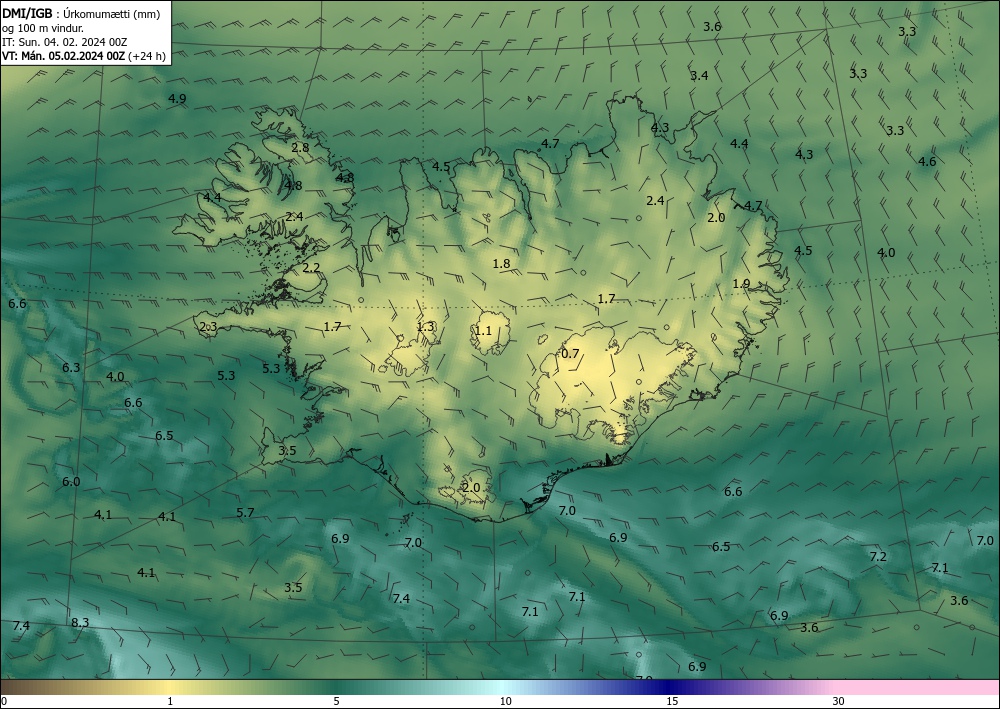Click the 0.7 value on the large glacier
This screenshot has width=1000, height=709.
(x=570, y=353)
